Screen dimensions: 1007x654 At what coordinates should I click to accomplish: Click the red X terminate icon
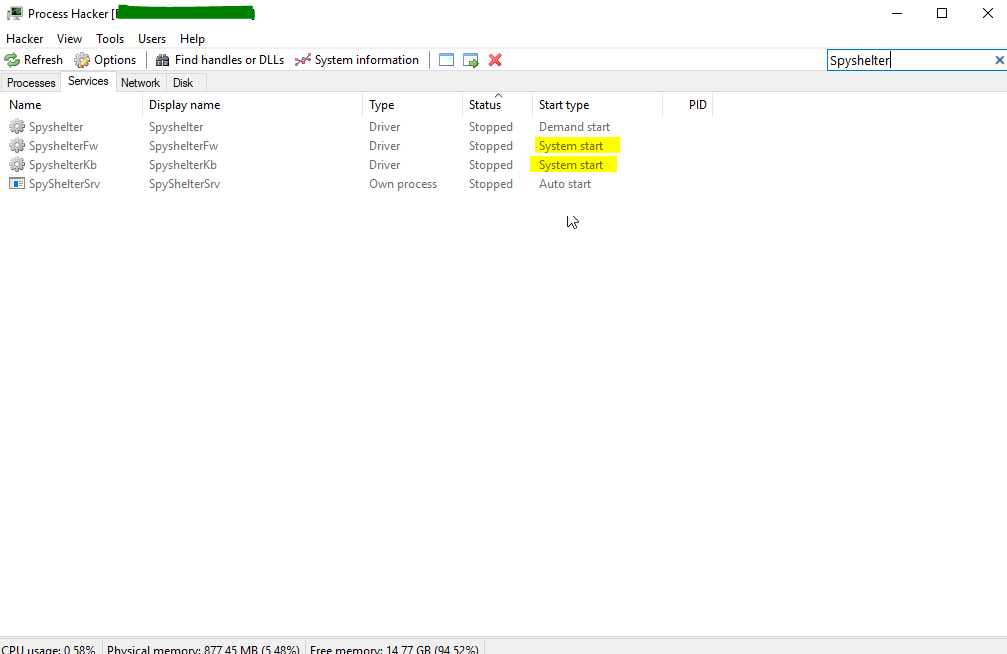(x=495, y=60)
